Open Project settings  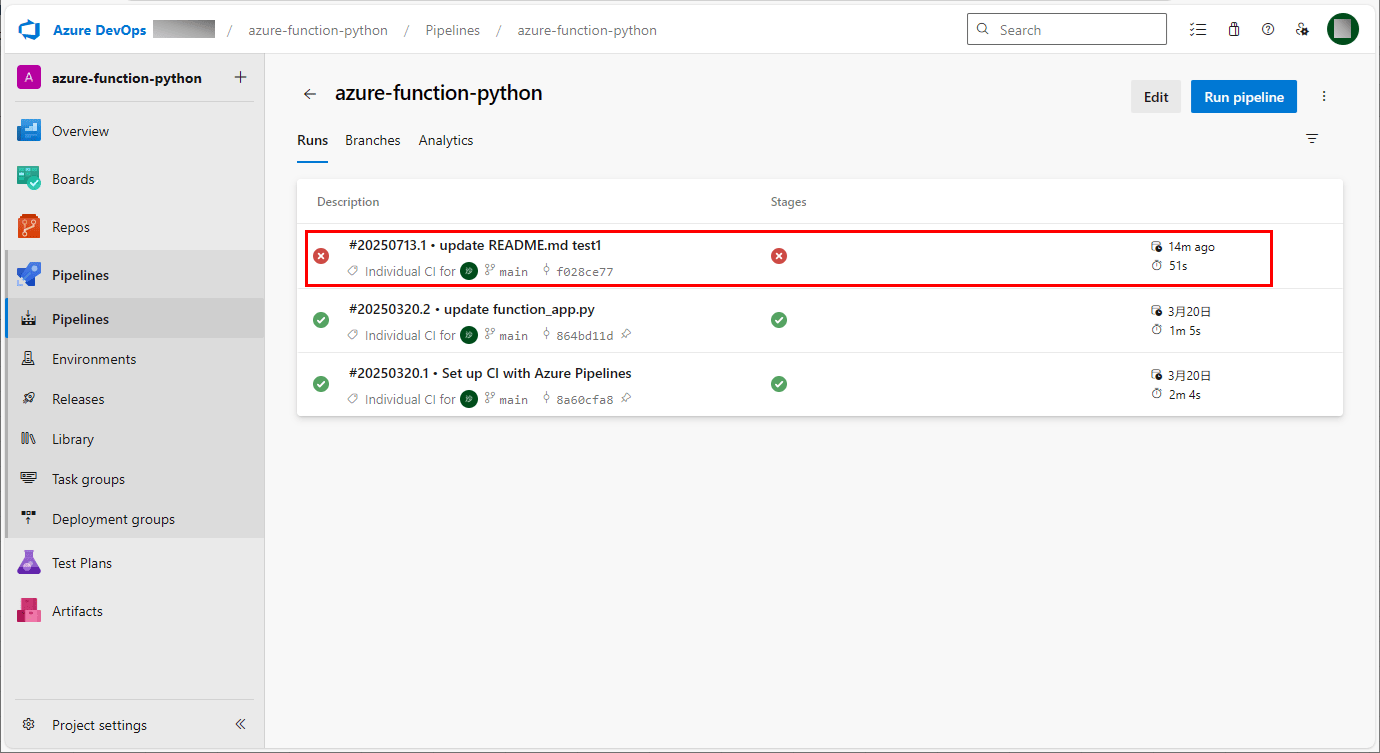coord(99,725)
